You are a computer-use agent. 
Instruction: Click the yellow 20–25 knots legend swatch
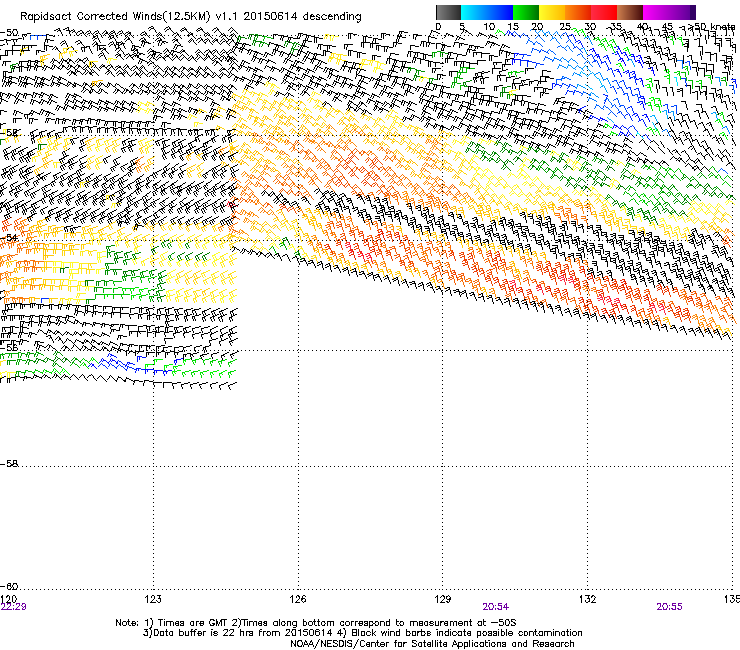pyautogui.click(x=552, y=12)
